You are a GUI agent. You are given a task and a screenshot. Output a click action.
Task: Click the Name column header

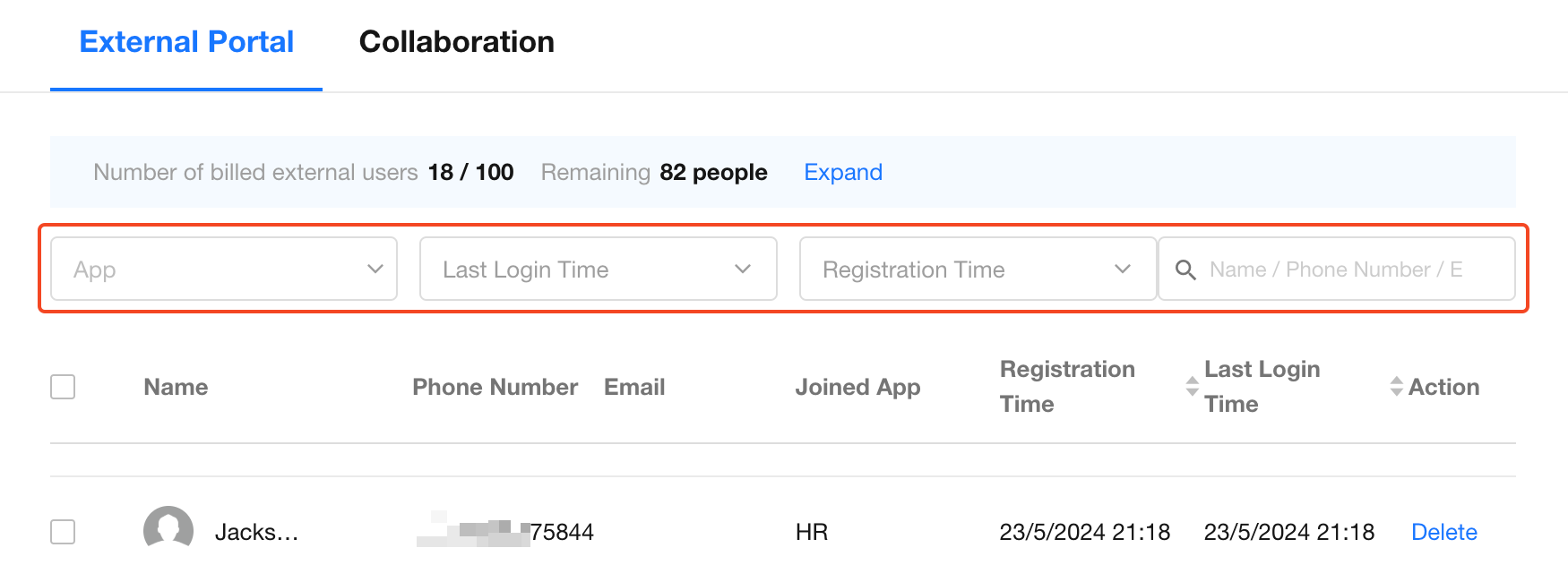tap(176, 387)
